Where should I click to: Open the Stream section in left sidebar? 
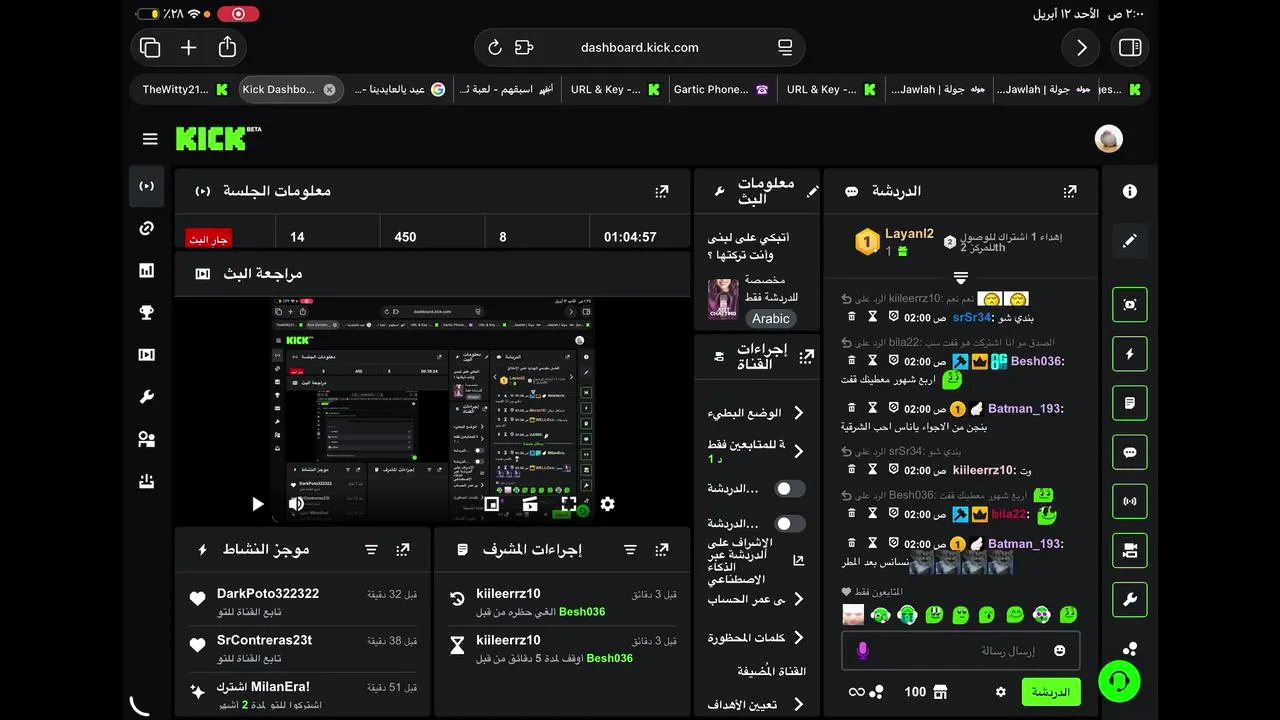pos(147,186)
